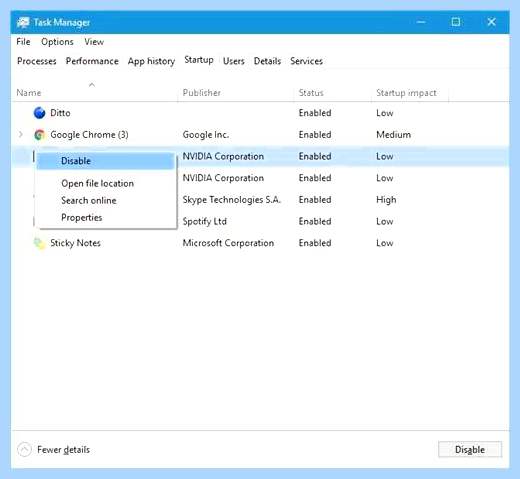
Task: Click Google Inc. publisher cell
Action: [x=206, y=135]
